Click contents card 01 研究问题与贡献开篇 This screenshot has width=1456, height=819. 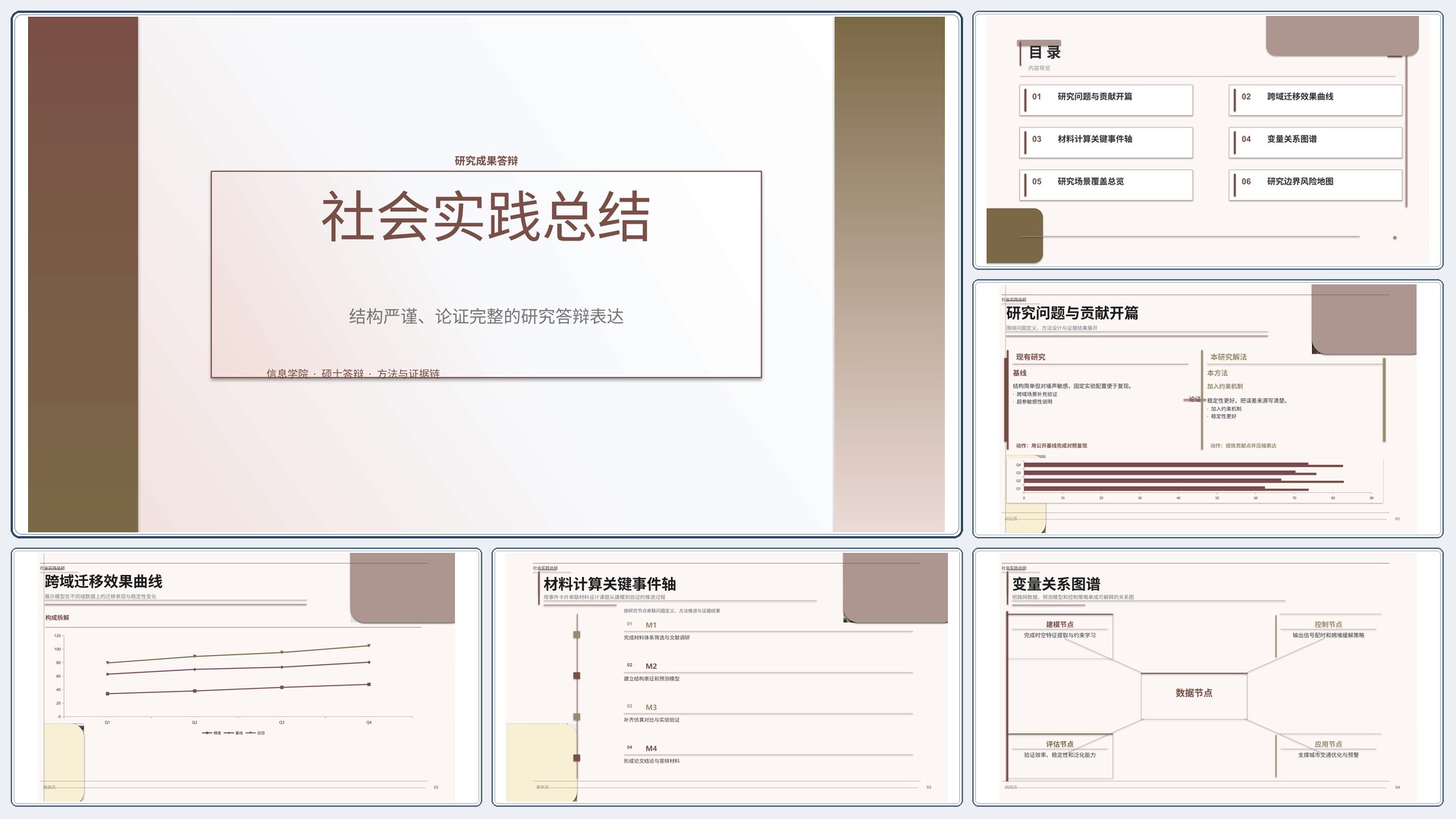point(1106,100)
